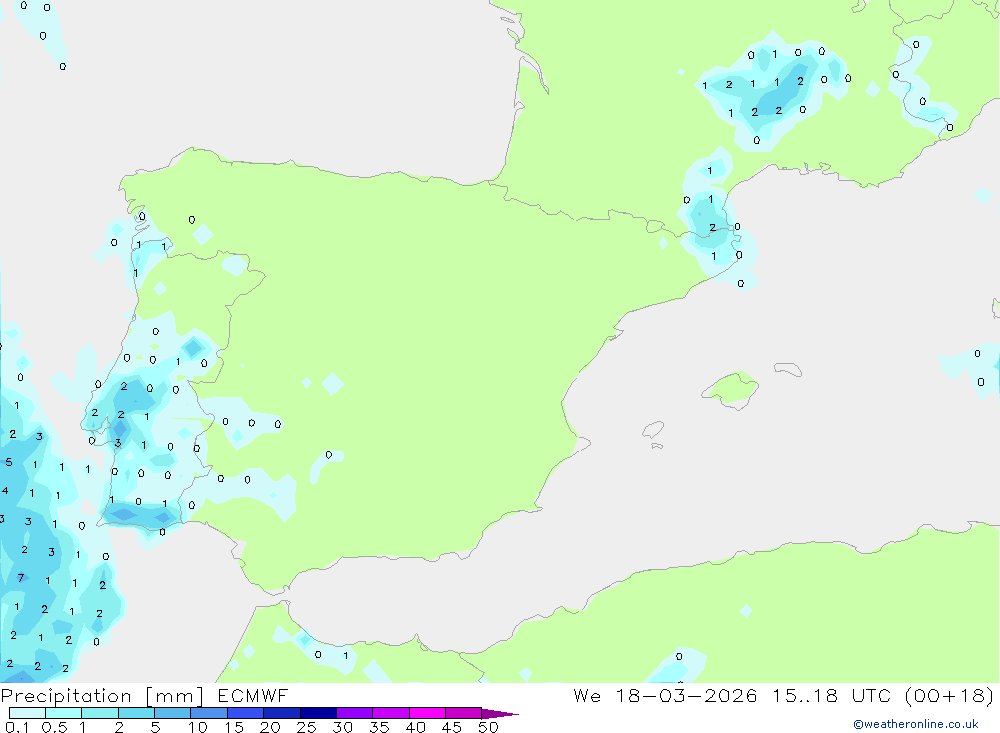Click the island of Menorca
This screenshot has height=733, width=1000.
click(787, 370)
